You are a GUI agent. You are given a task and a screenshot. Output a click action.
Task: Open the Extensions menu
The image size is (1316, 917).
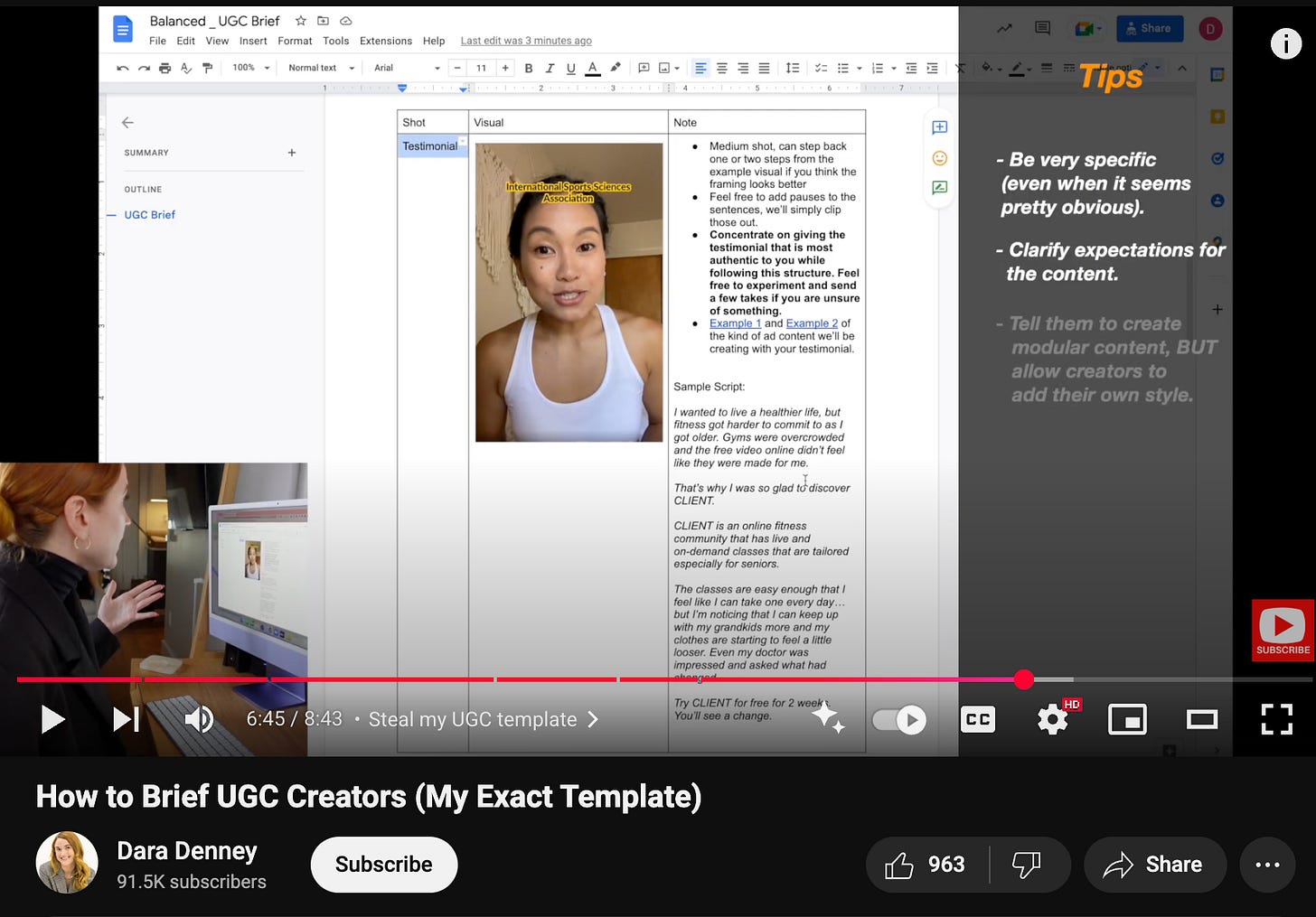pyautogui.click(x=386, y=41)
